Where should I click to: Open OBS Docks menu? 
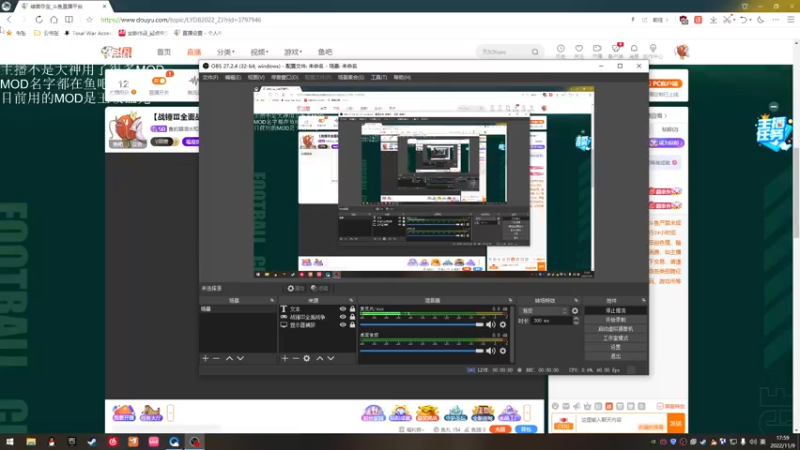tap(285, 78)
